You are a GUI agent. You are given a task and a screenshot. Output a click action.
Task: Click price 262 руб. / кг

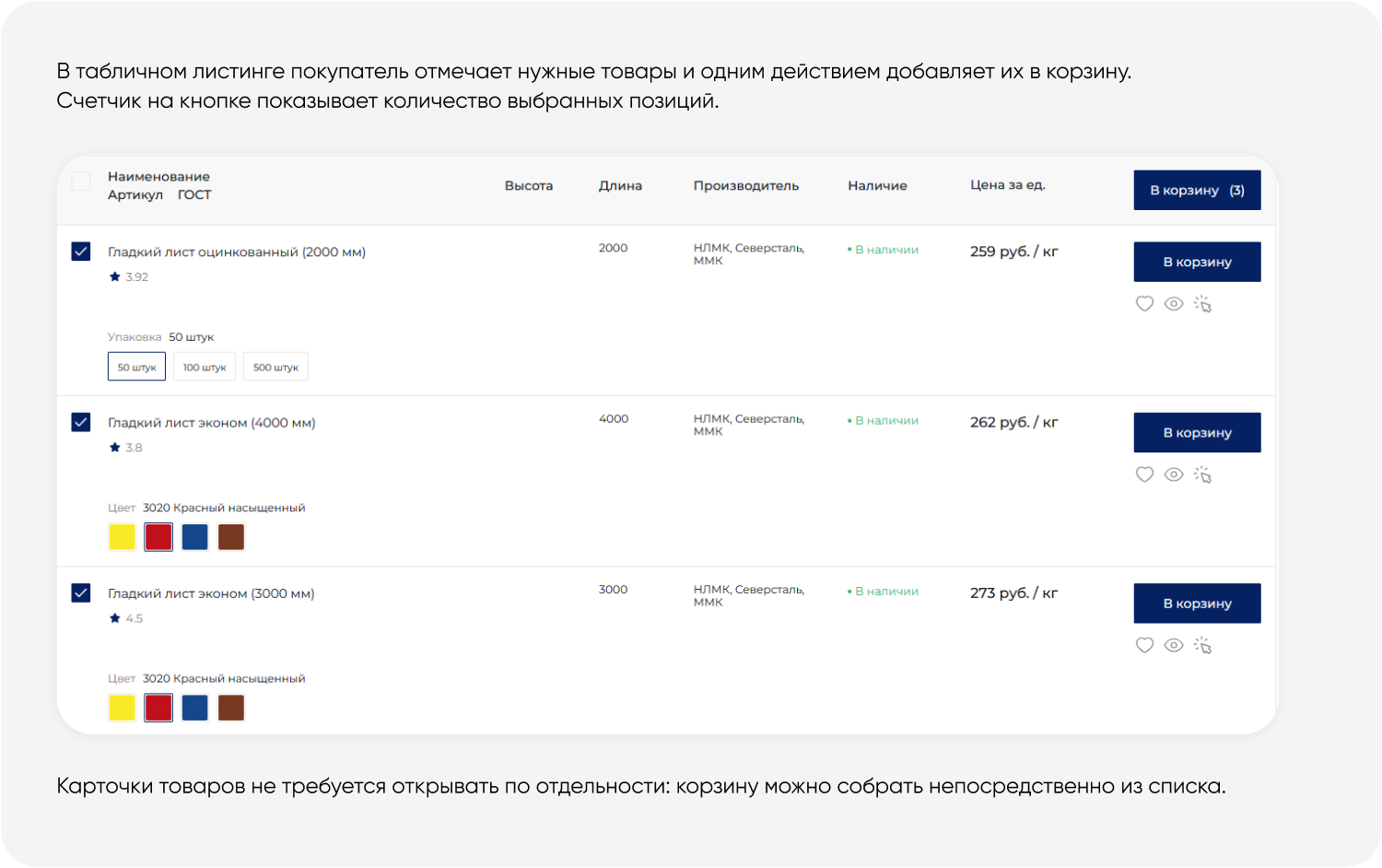(1013, 422)
